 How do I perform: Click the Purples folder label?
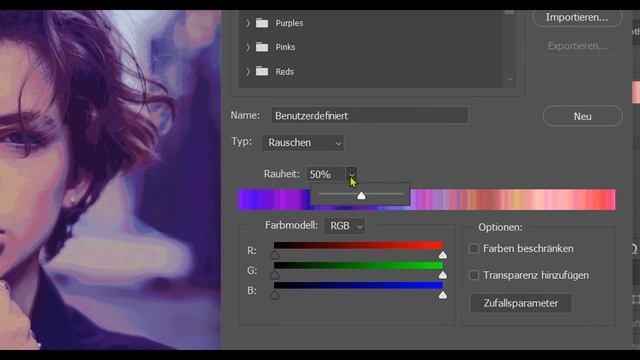point(289,23)
